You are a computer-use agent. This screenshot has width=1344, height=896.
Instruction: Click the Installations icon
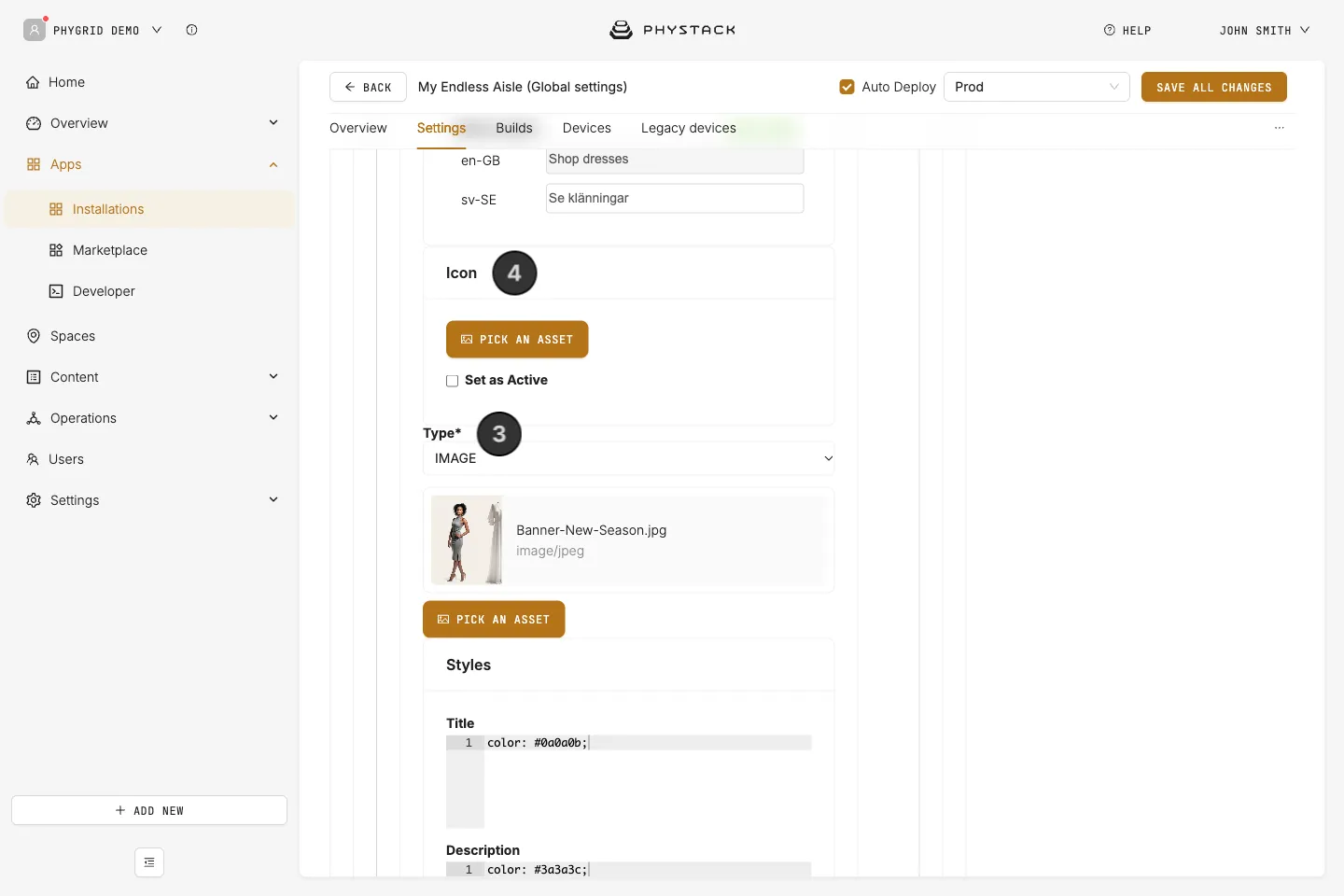[56, 209]
